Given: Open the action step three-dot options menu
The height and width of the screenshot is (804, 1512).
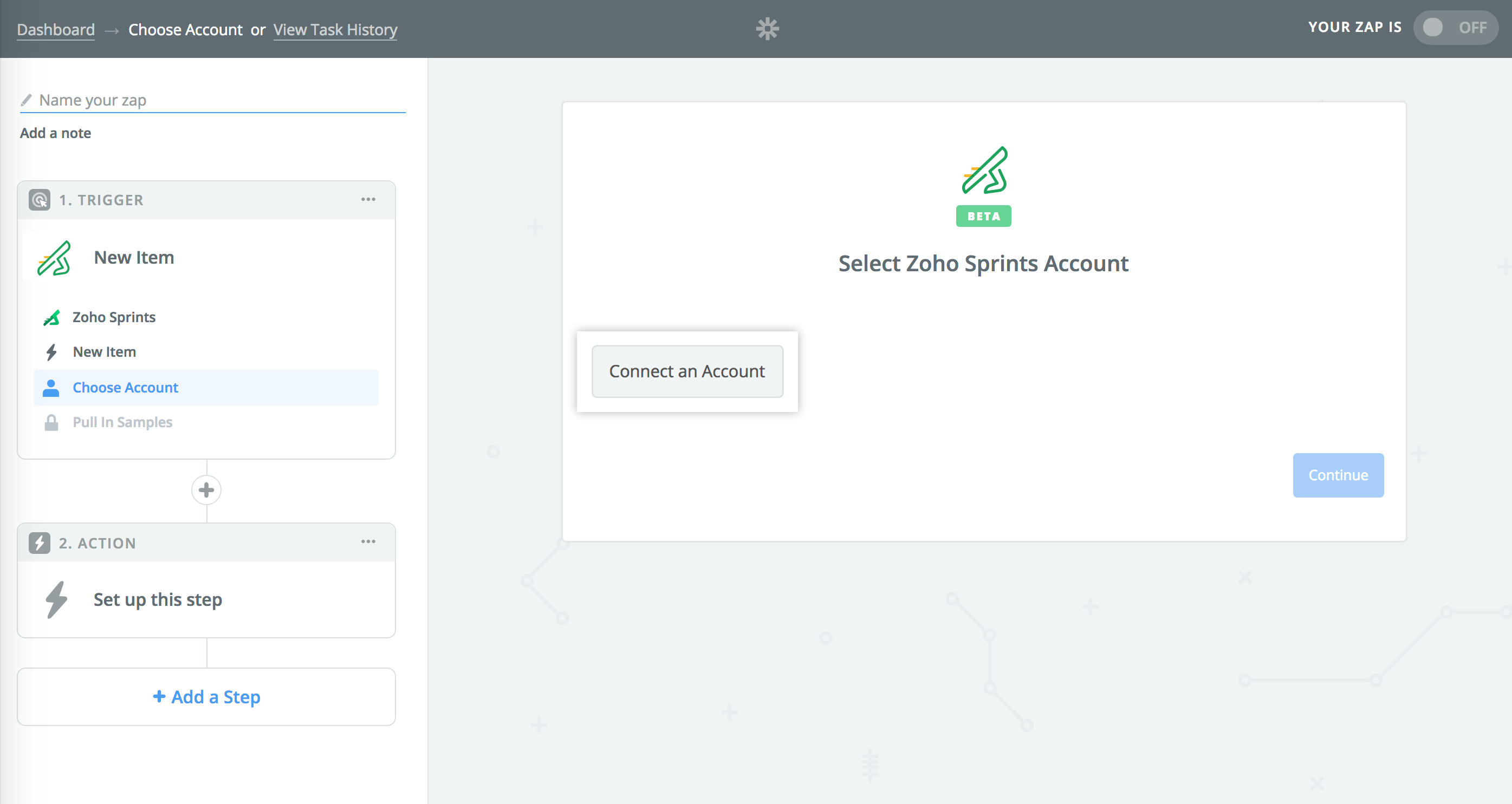Looking at the screenshot, I should coord(368,542).
